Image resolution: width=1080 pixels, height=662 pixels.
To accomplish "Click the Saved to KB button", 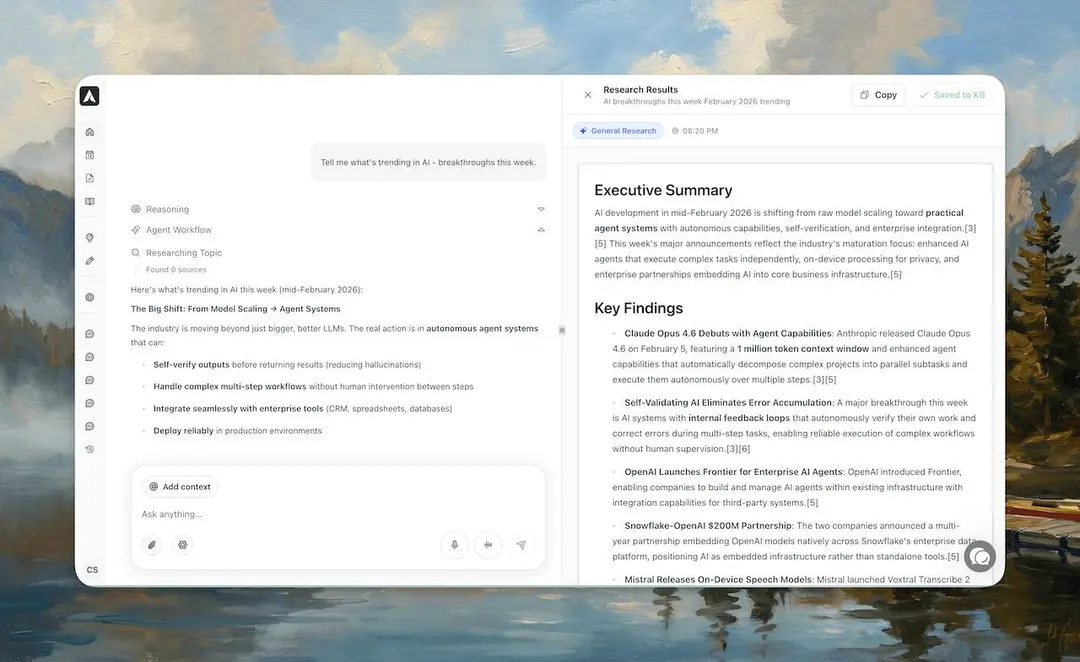I will 952,95.
